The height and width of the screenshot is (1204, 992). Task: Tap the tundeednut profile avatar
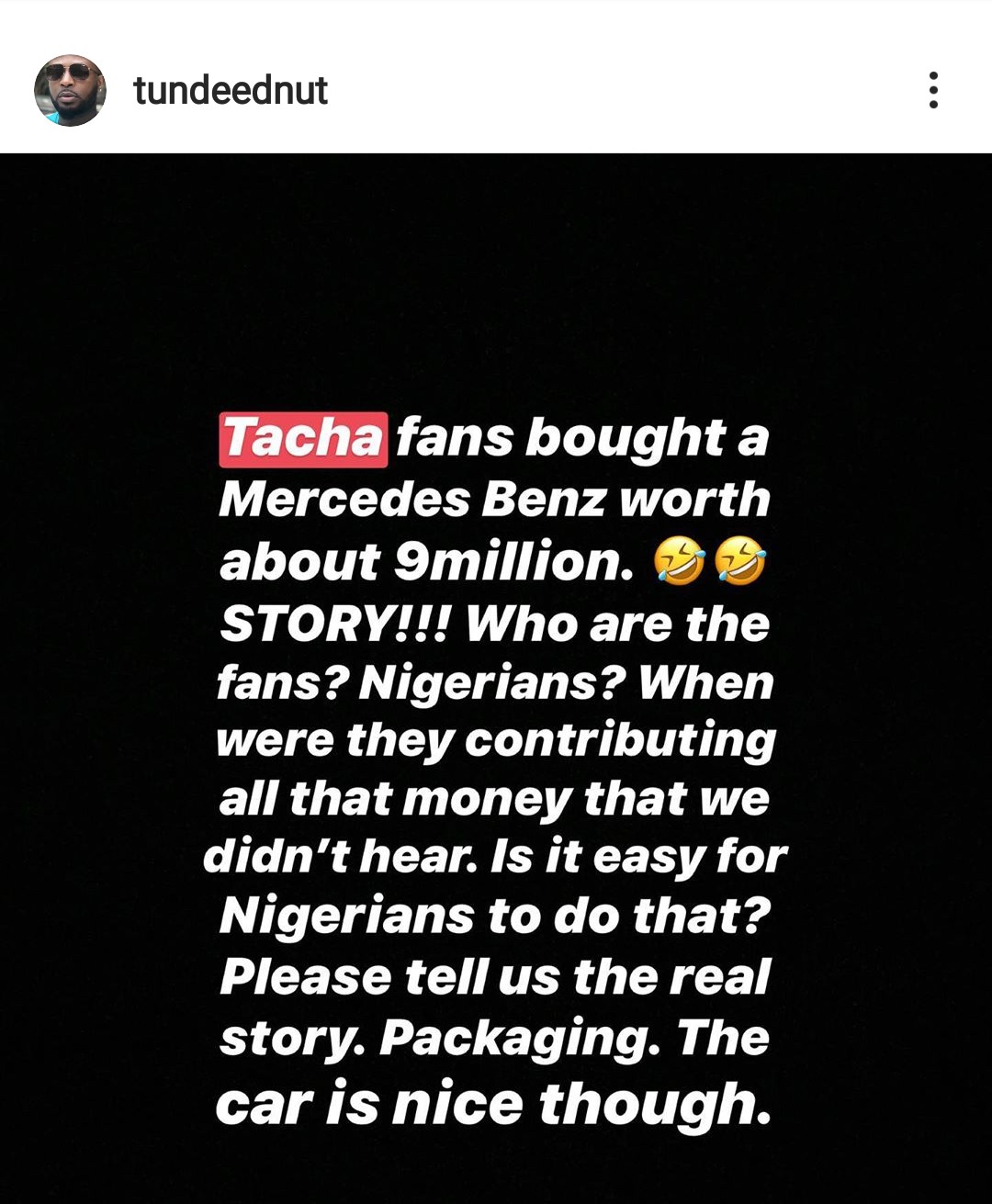[70, 90]
